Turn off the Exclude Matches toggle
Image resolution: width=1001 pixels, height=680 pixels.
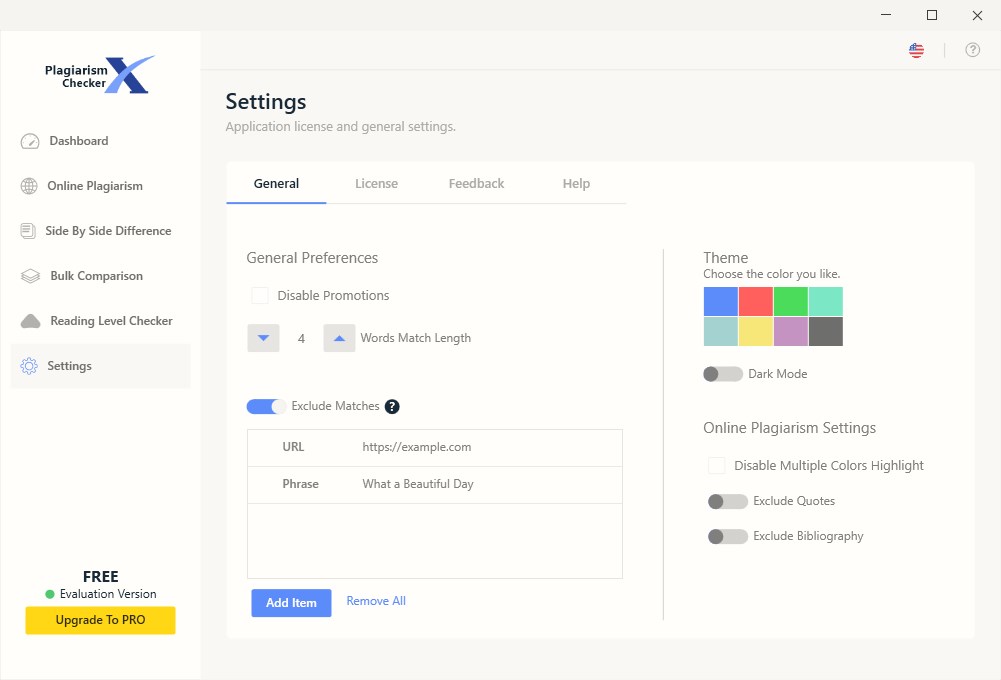[x=265, y=406]
